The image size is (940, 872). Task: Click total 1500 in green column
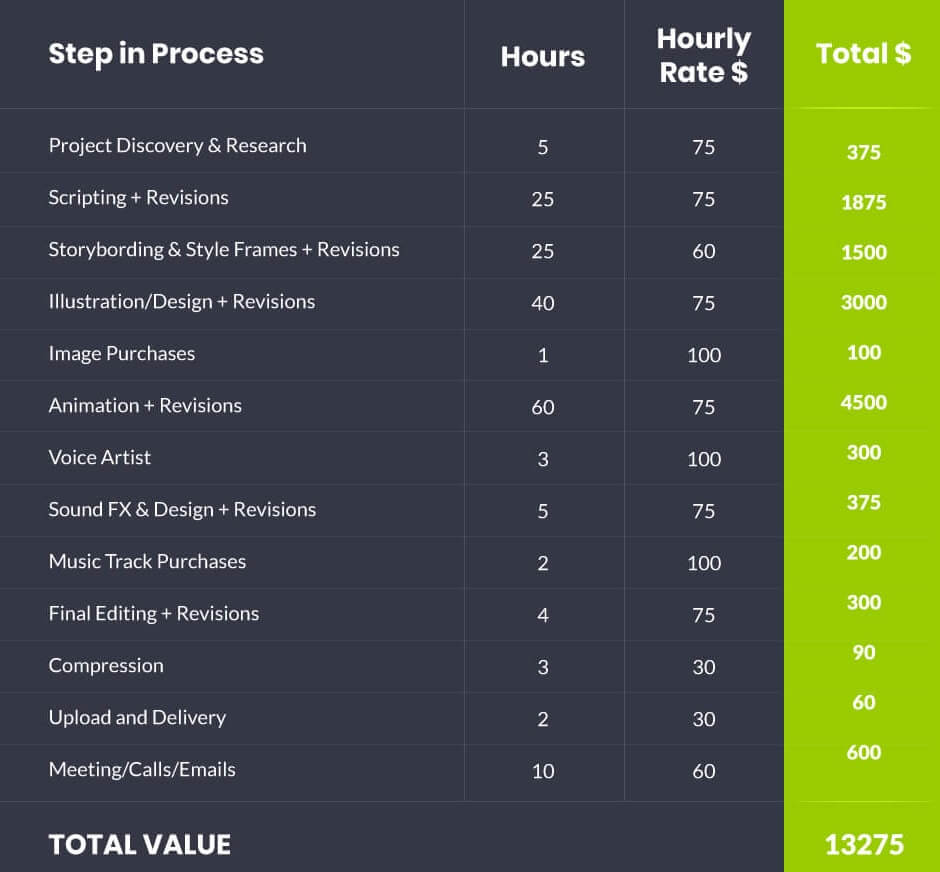[x=864, y=252]
